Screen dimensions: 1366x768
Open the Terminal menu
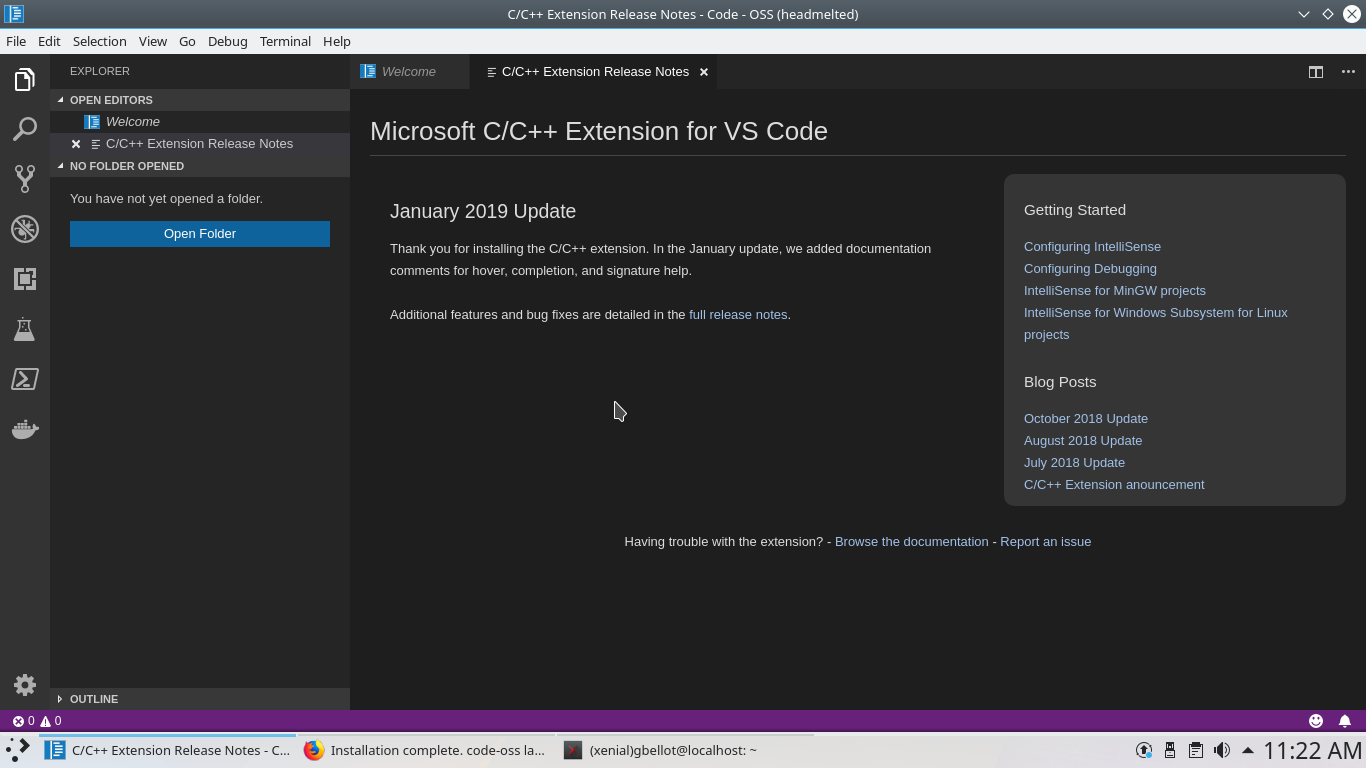(x=285, y=41)
